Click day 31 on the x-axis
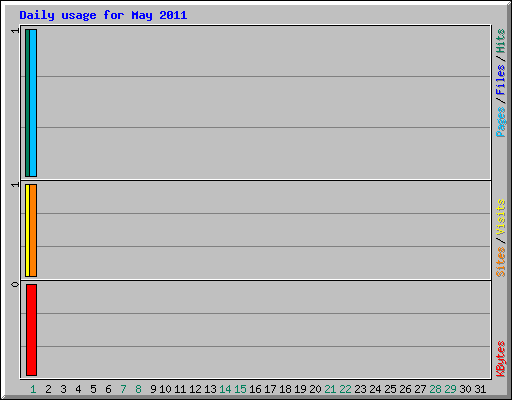Viewport: 512px width, 400px height. click(480, 389)
